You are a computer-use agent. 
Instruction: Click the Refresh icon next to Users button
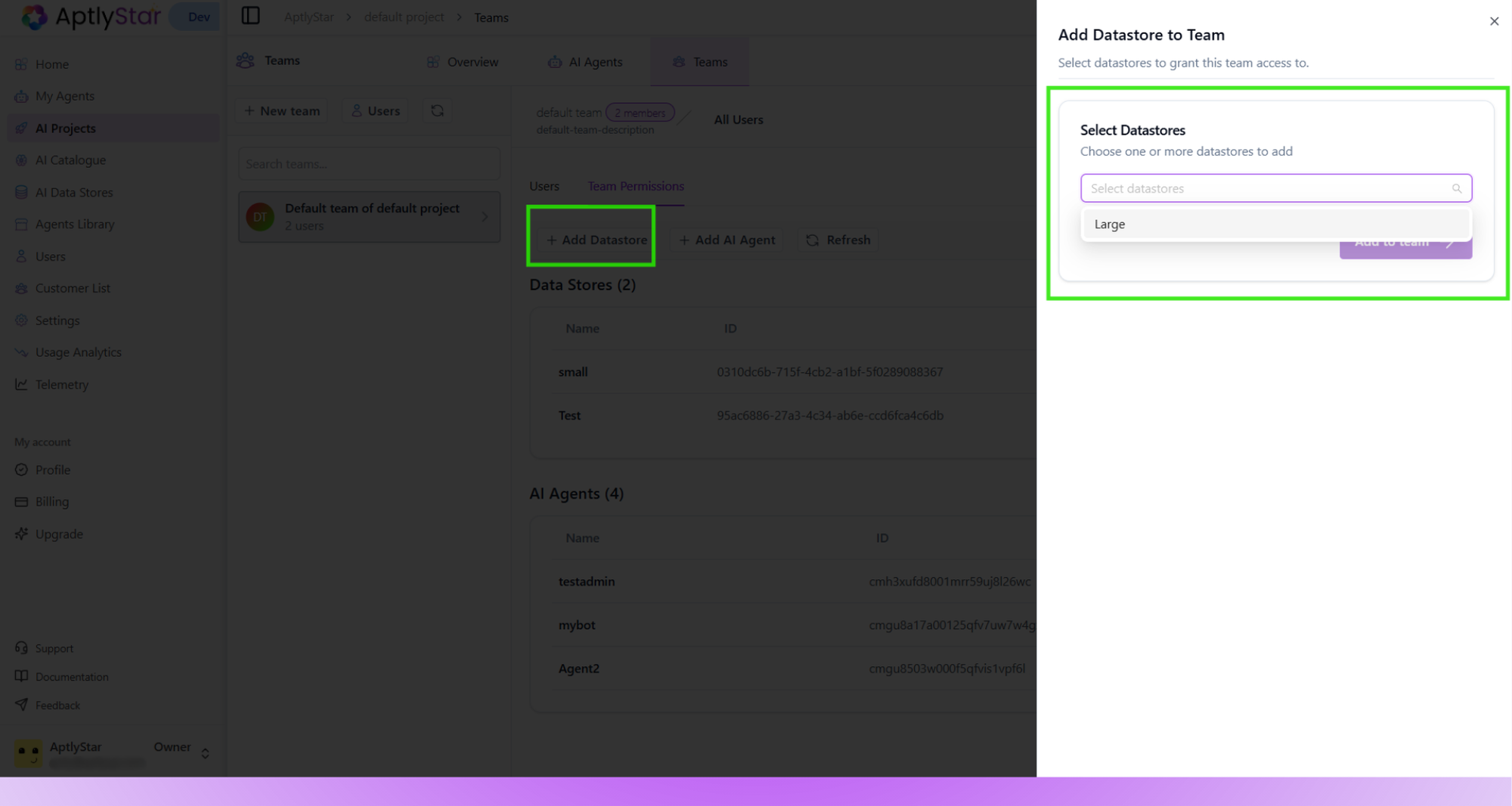[437, 110]
